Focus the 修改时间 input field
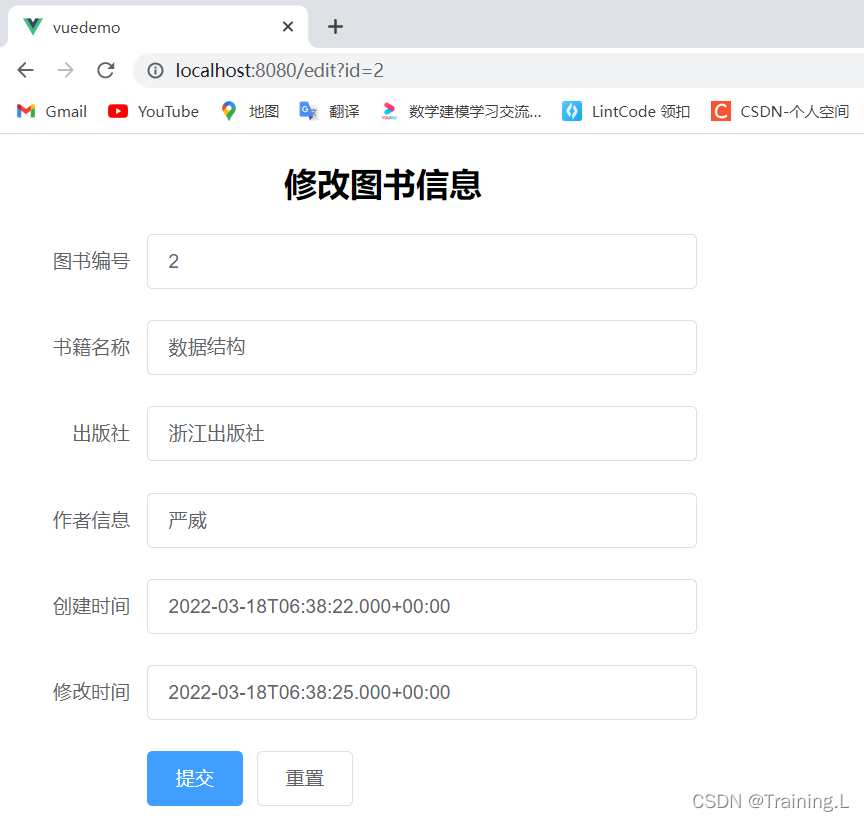Screen dimensions: 864x821 coord(422,692)
